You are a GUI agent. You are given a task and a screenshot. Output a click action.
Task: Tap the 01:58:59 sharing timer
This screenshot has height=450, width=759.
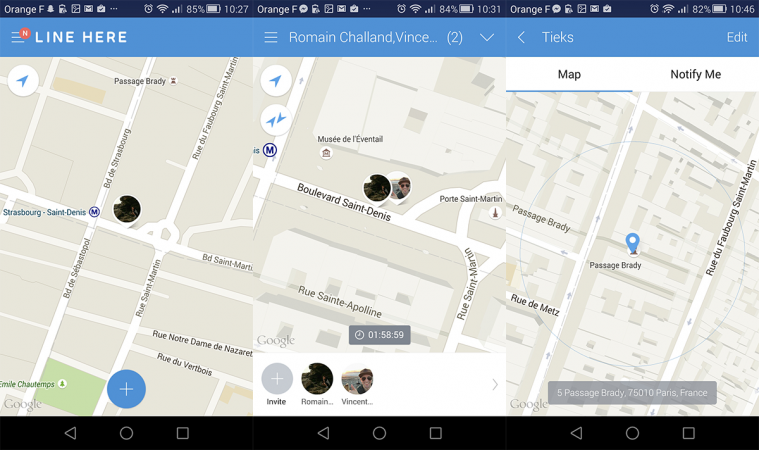click(x=380, y=335)
